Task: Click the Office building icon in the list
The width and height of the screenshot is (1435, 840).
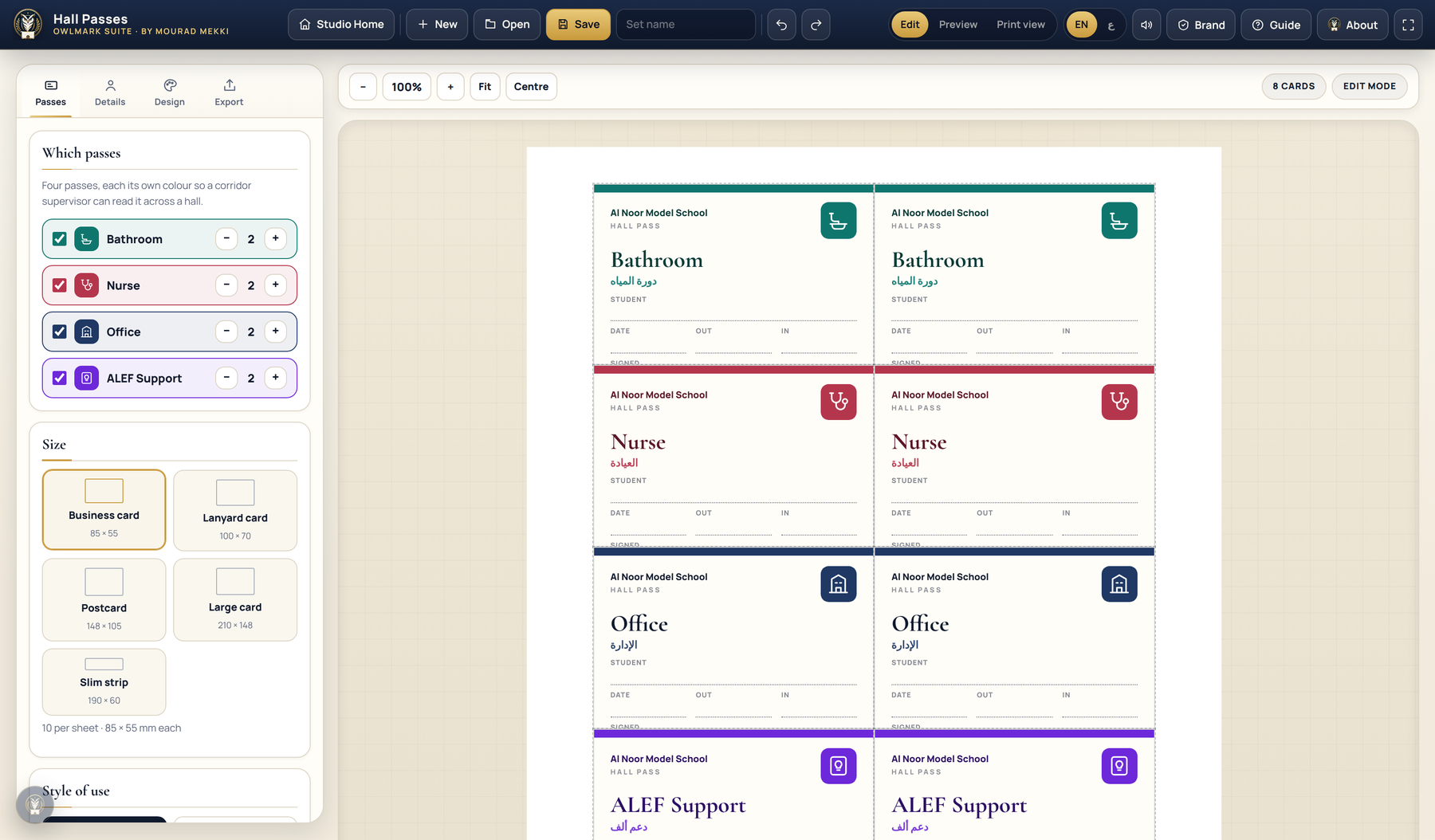Action: pos(86,332)
